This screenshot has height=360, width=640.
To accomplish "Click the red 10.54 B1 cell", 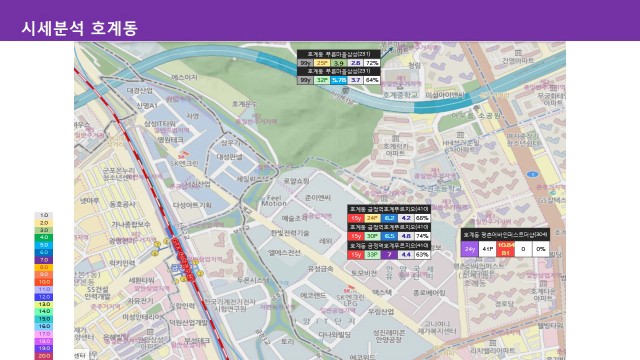I will (505, 249).
